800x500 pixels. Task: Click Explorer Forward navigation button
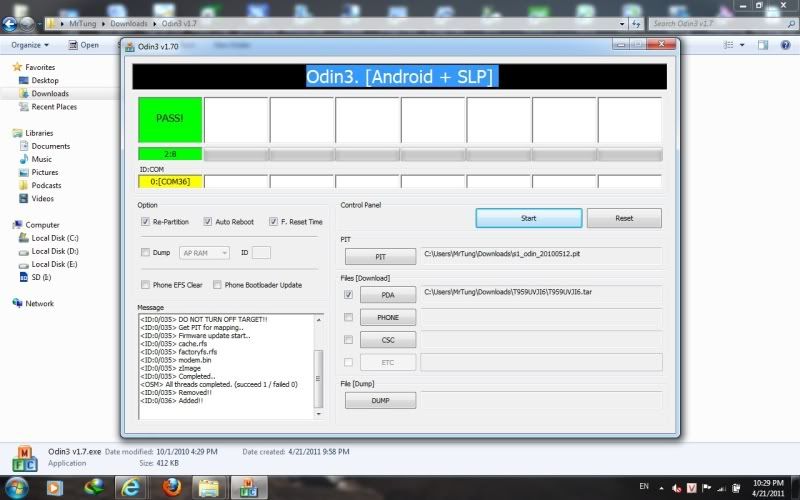pyautogui.click(x=27, y=23)
